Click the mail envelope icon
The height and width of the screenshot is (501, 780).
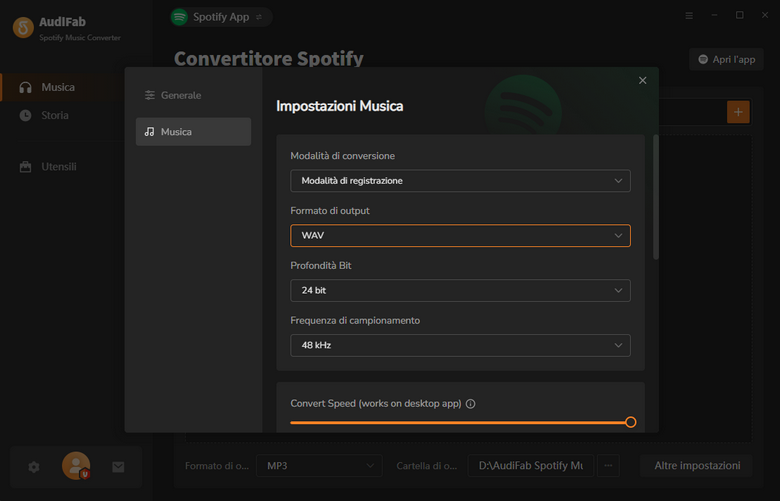[x=118, y=467]
